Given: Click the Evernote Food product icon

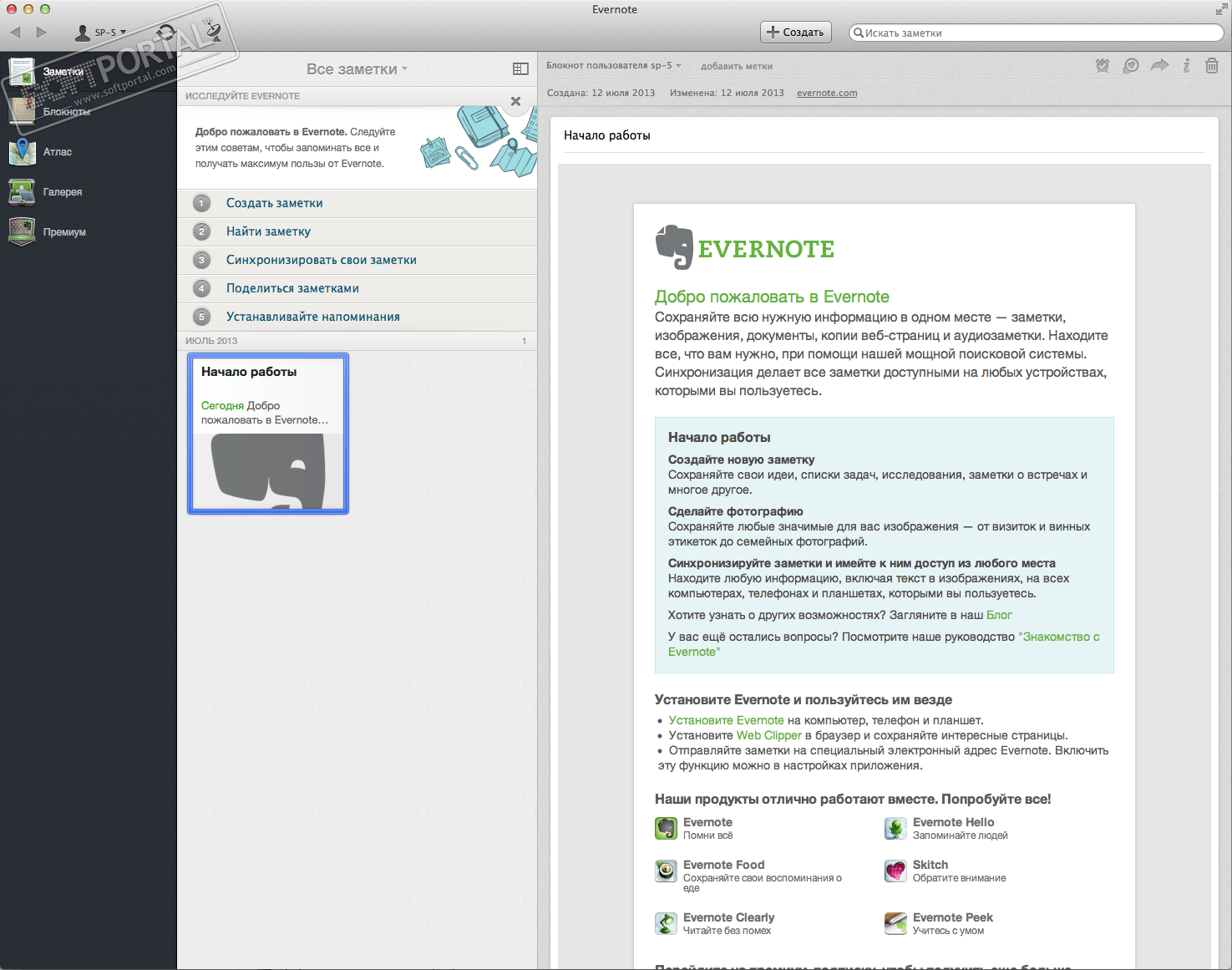Looking at the screenshot, I should 666,871.
